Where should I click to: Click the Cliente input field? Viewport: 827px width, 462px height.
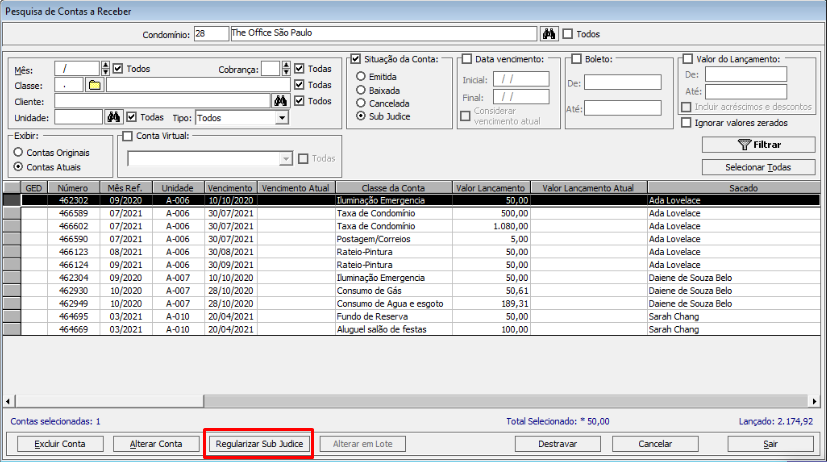[x=162, y=101]
